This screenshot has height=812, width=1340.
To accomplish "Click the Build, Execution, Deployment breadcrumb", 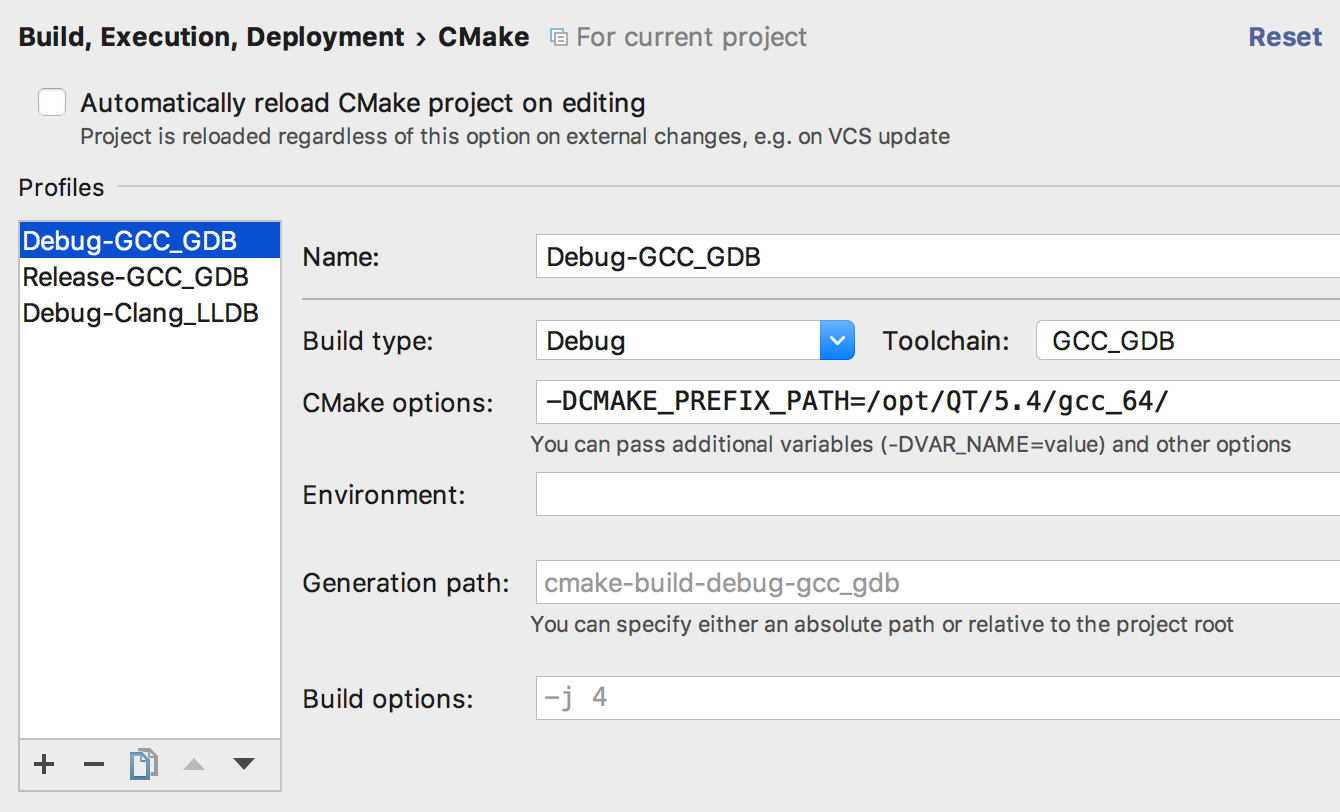I will click(x=211, y=37).
